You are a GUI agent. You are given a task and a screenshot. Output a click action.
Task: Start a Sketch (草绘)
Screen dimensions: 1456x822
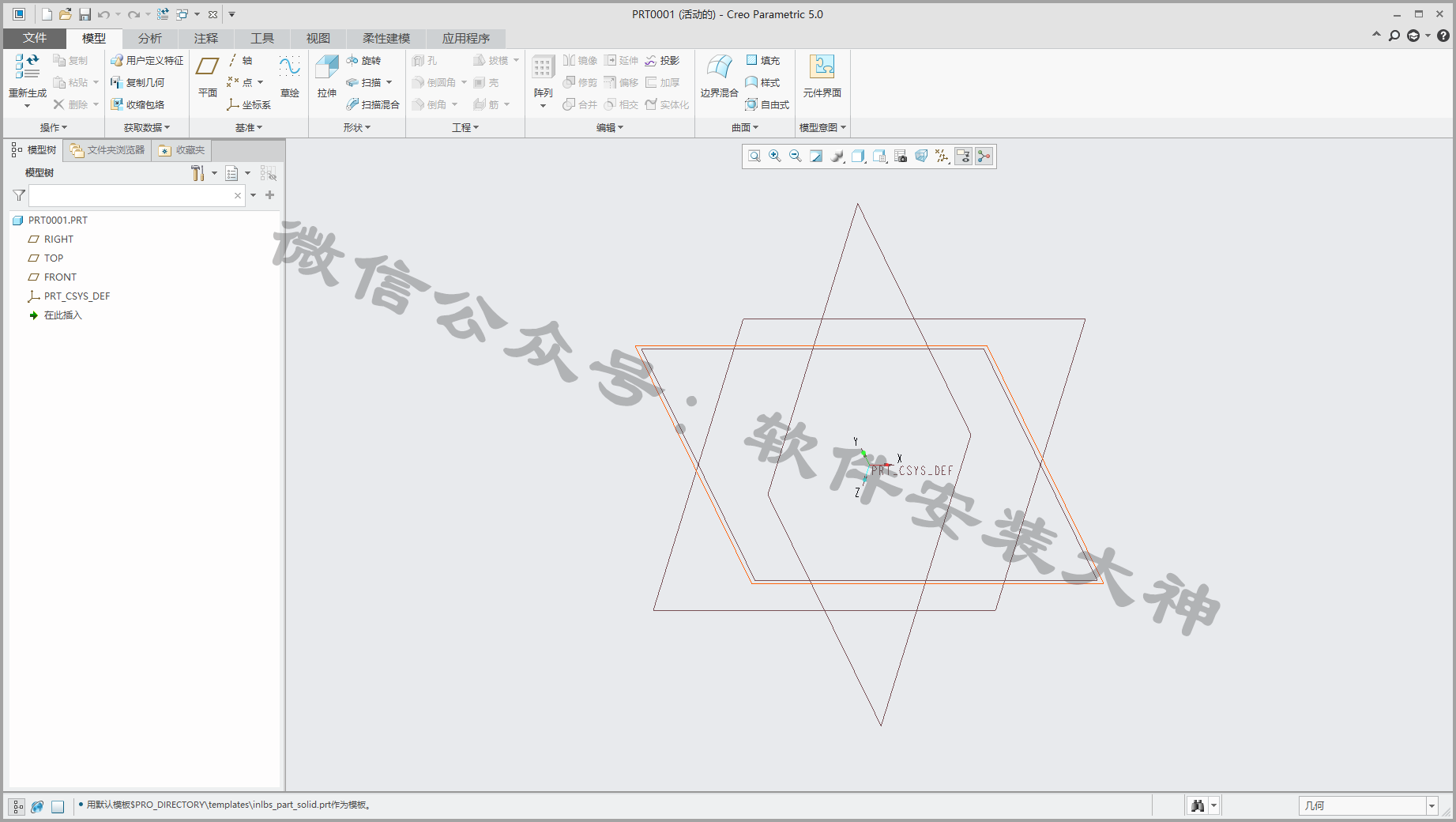click(x=290, y=77)
